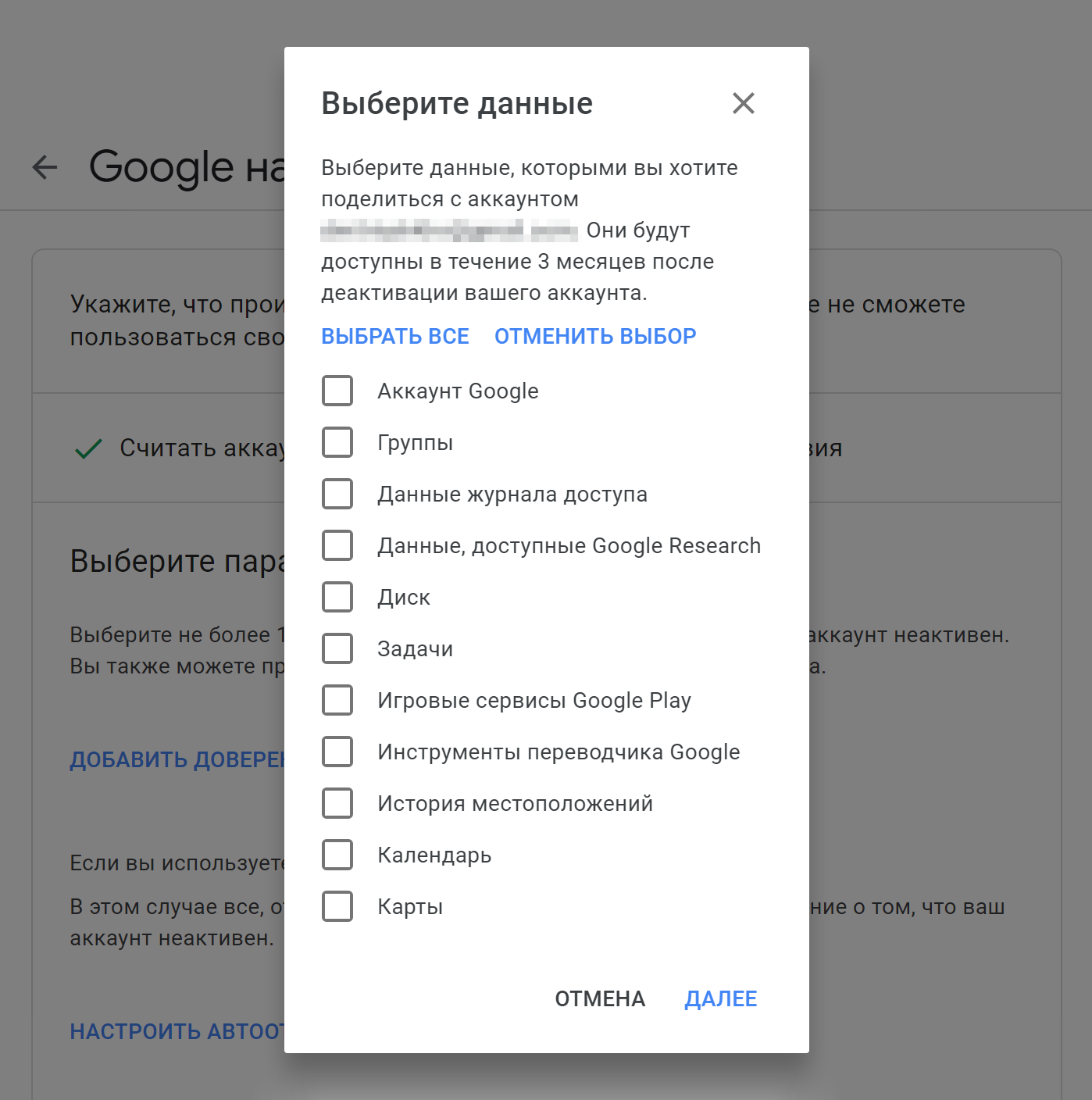Image resolution: width=1092 pixels, height=1100 pixels.
Task: Click the Выберите данные dialog title
Action: 457,104
